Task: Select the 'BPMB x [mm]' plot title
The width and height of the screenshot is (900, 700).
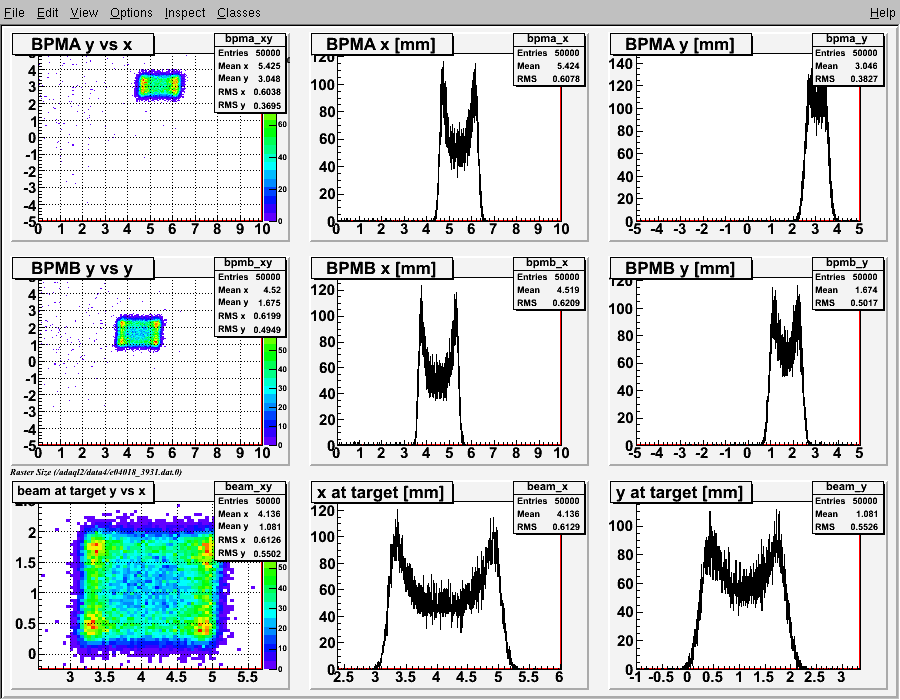Action: (x=382, y=268)
